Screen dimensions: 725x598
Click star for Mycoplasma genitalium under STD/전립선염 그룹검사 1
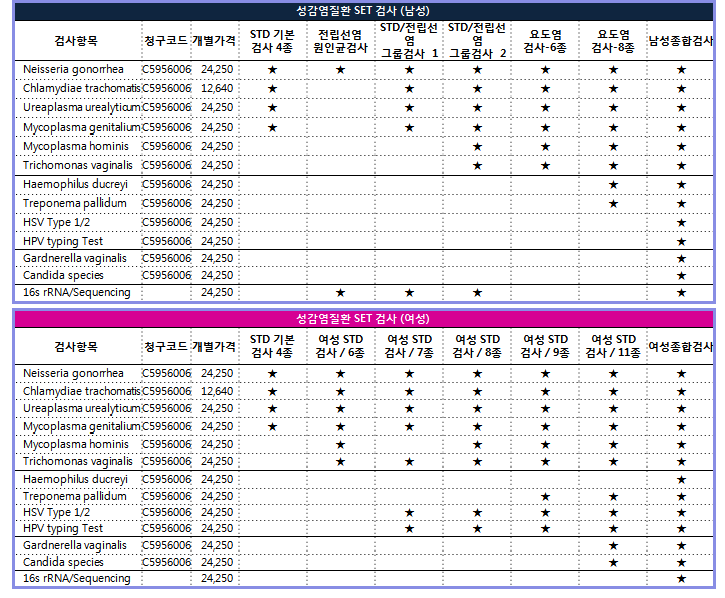(409, 128)
